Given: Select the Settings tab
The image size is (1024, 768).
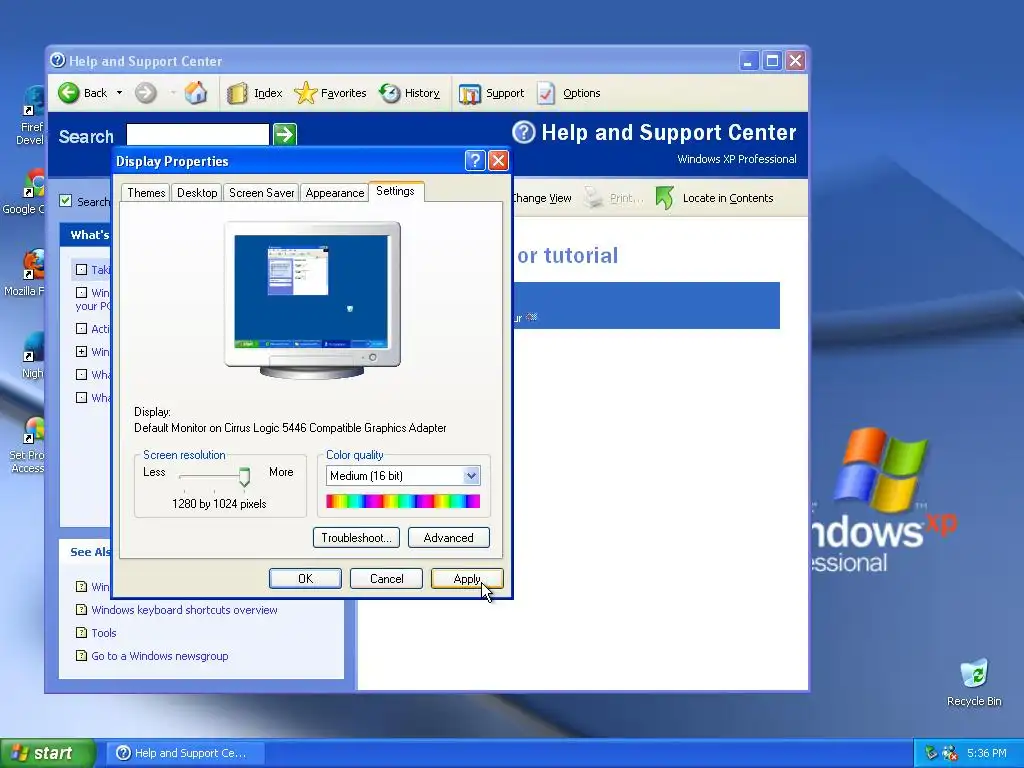Looking at the screenshot, I should click(395, 191).
